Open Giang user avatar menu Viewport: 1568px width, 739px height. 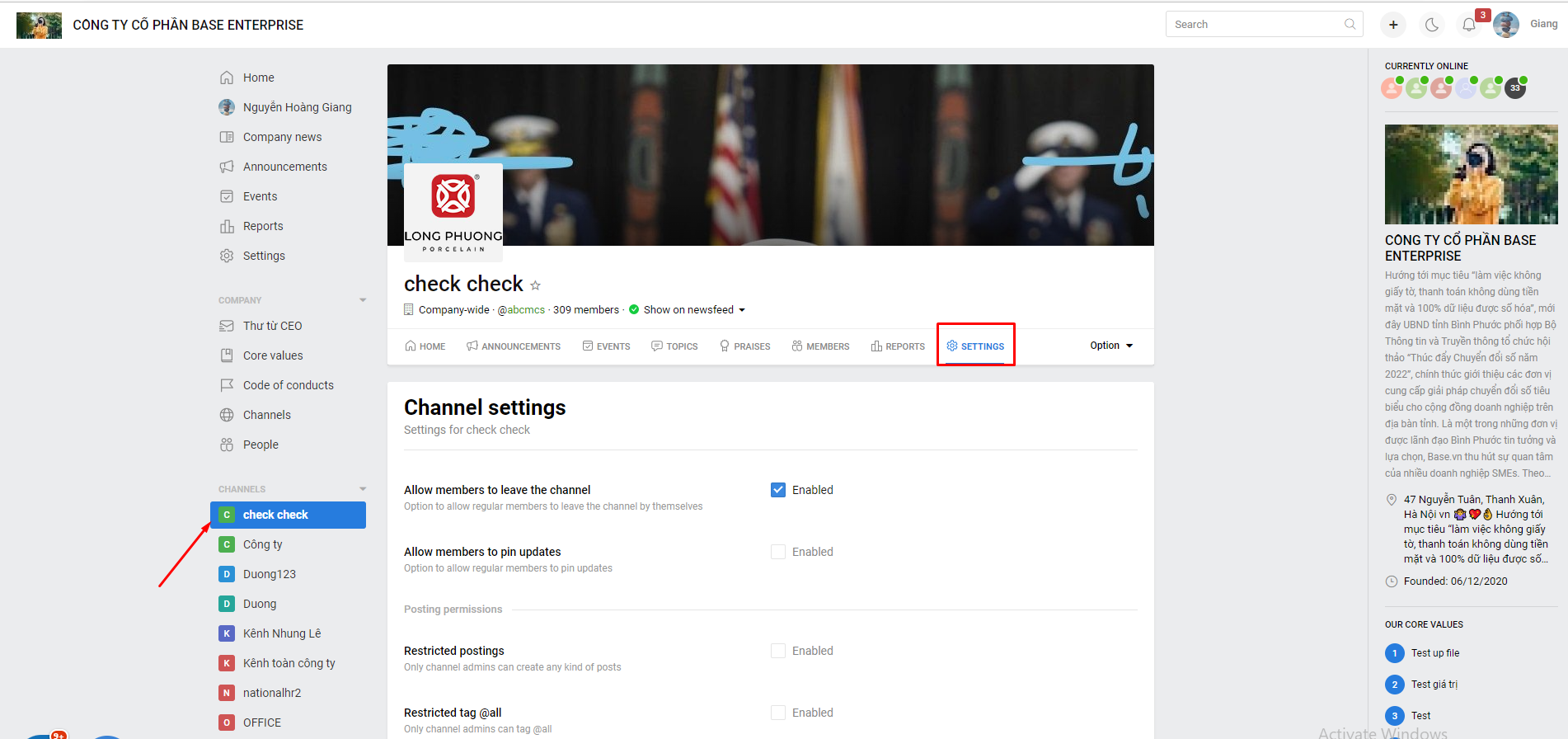pos(1506,25)
